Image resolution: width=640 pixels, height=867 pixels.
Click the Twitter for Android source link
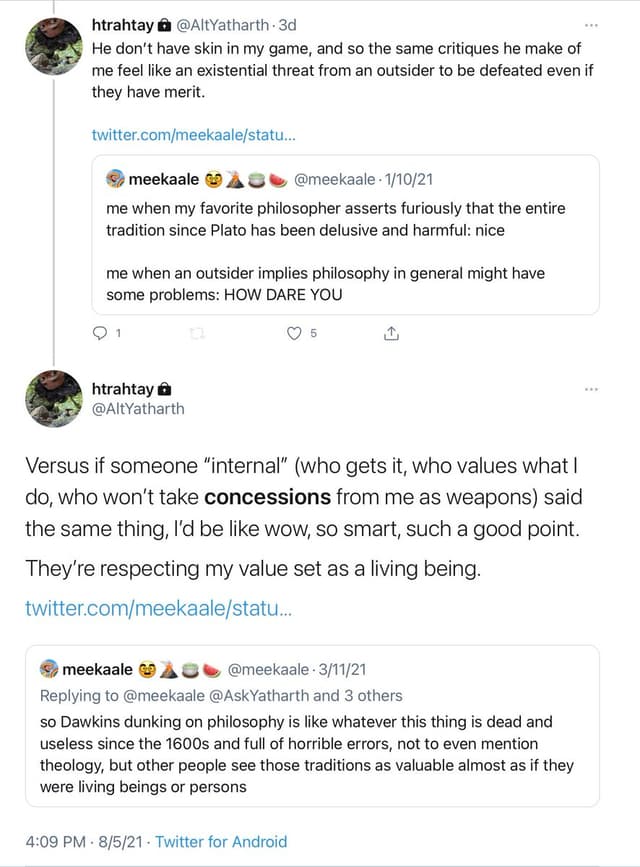[221, 841]
